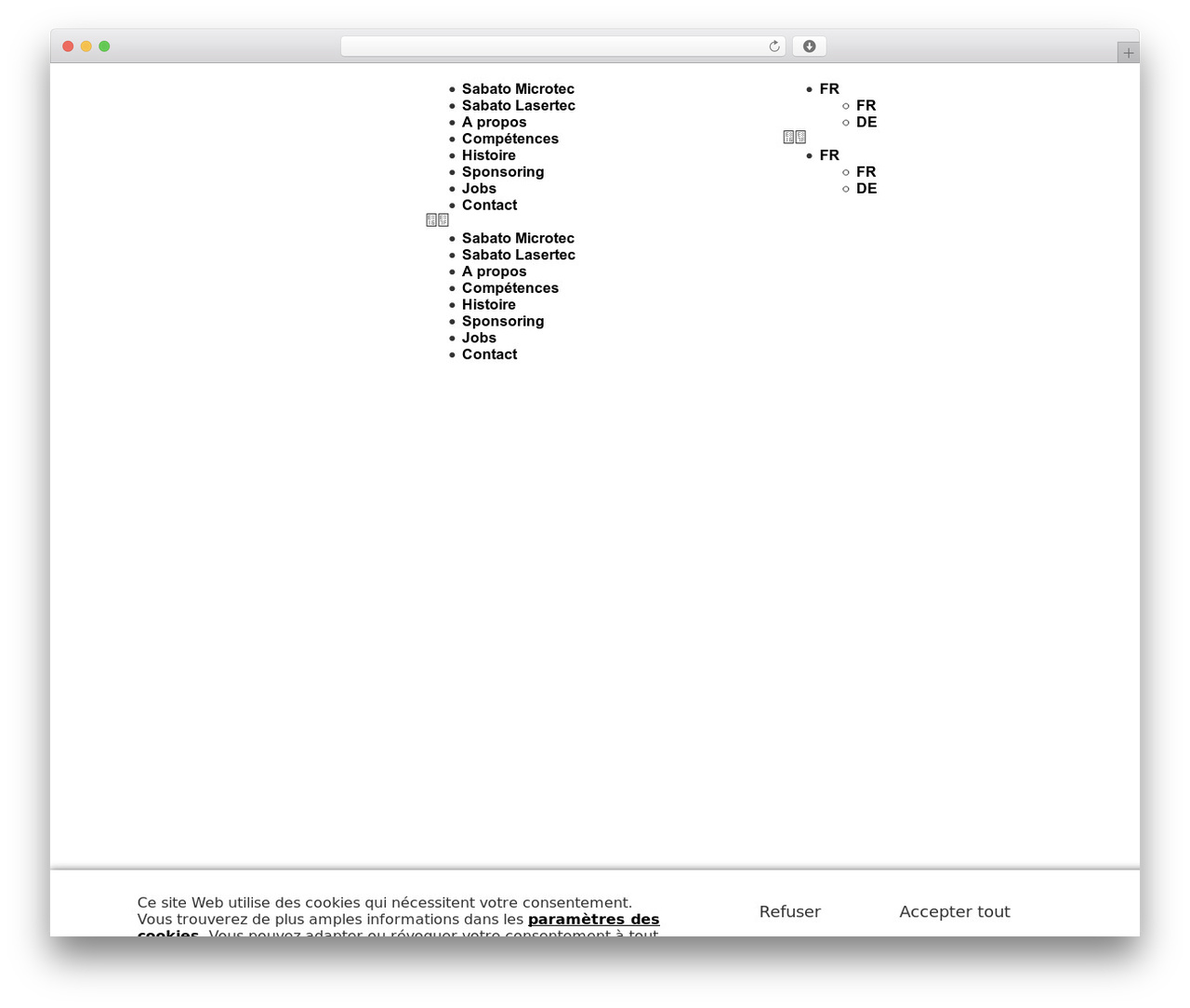This screenshot has height=1008, width=1190.
Task: Click the glyph icon between language lists
Action: coord(795,138)
